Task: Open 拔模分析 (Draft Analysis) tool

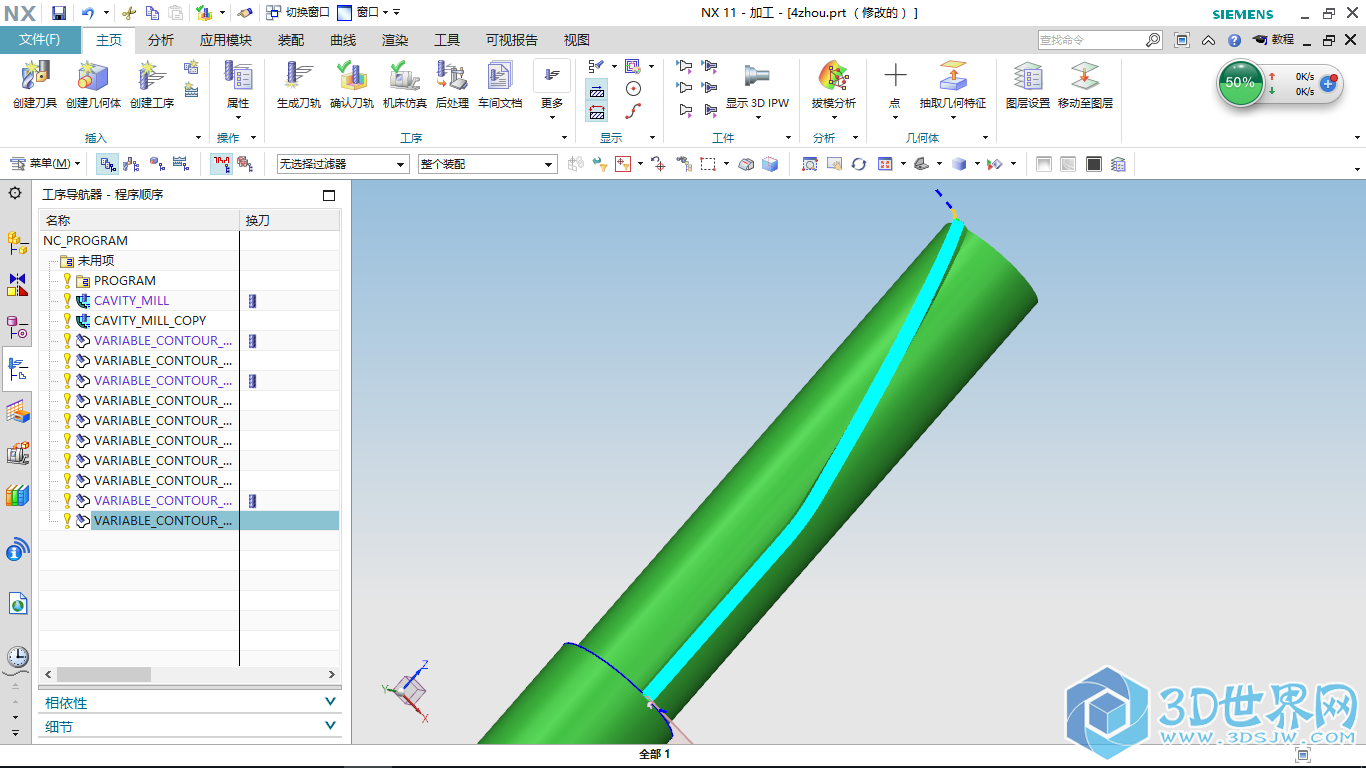Action: 833,84
